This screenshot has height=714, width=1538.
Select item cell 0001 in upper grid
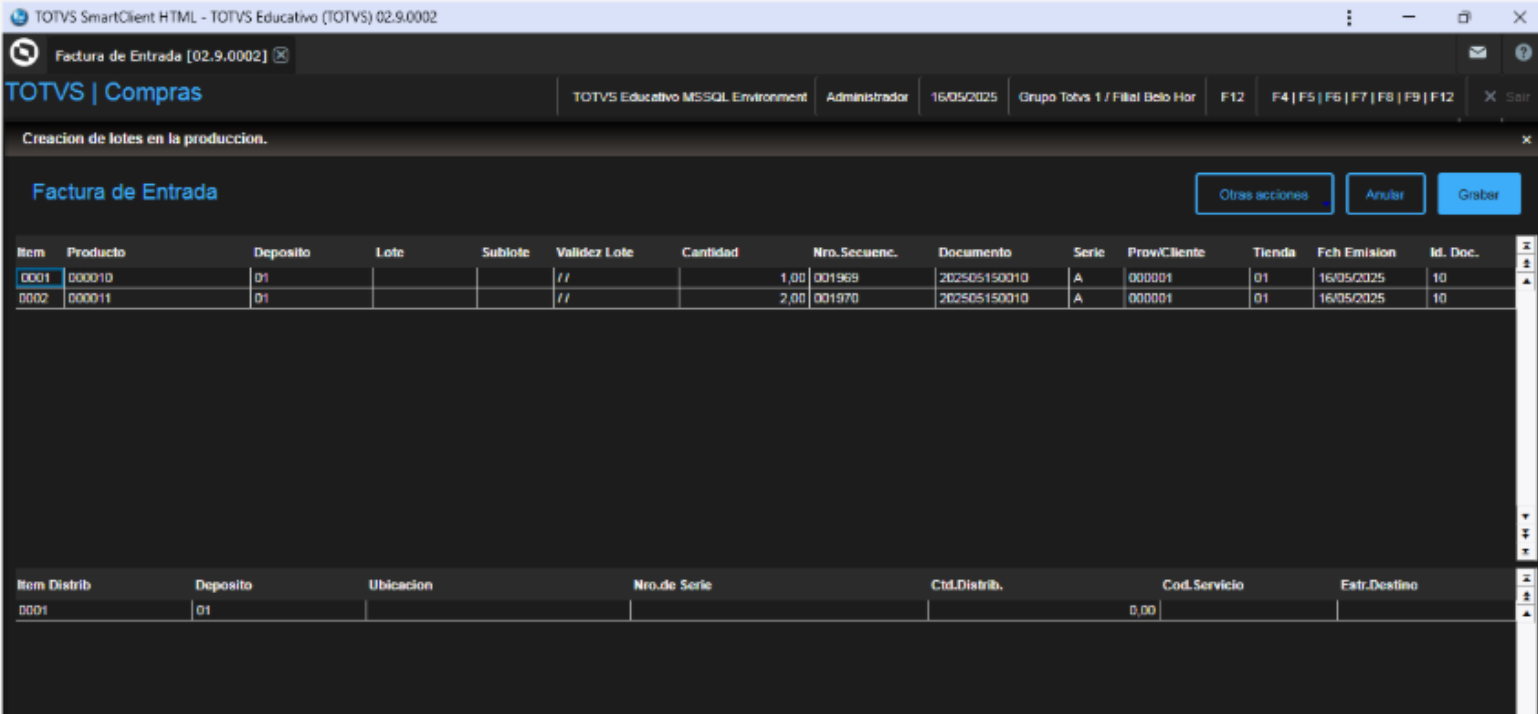point(40,277)
